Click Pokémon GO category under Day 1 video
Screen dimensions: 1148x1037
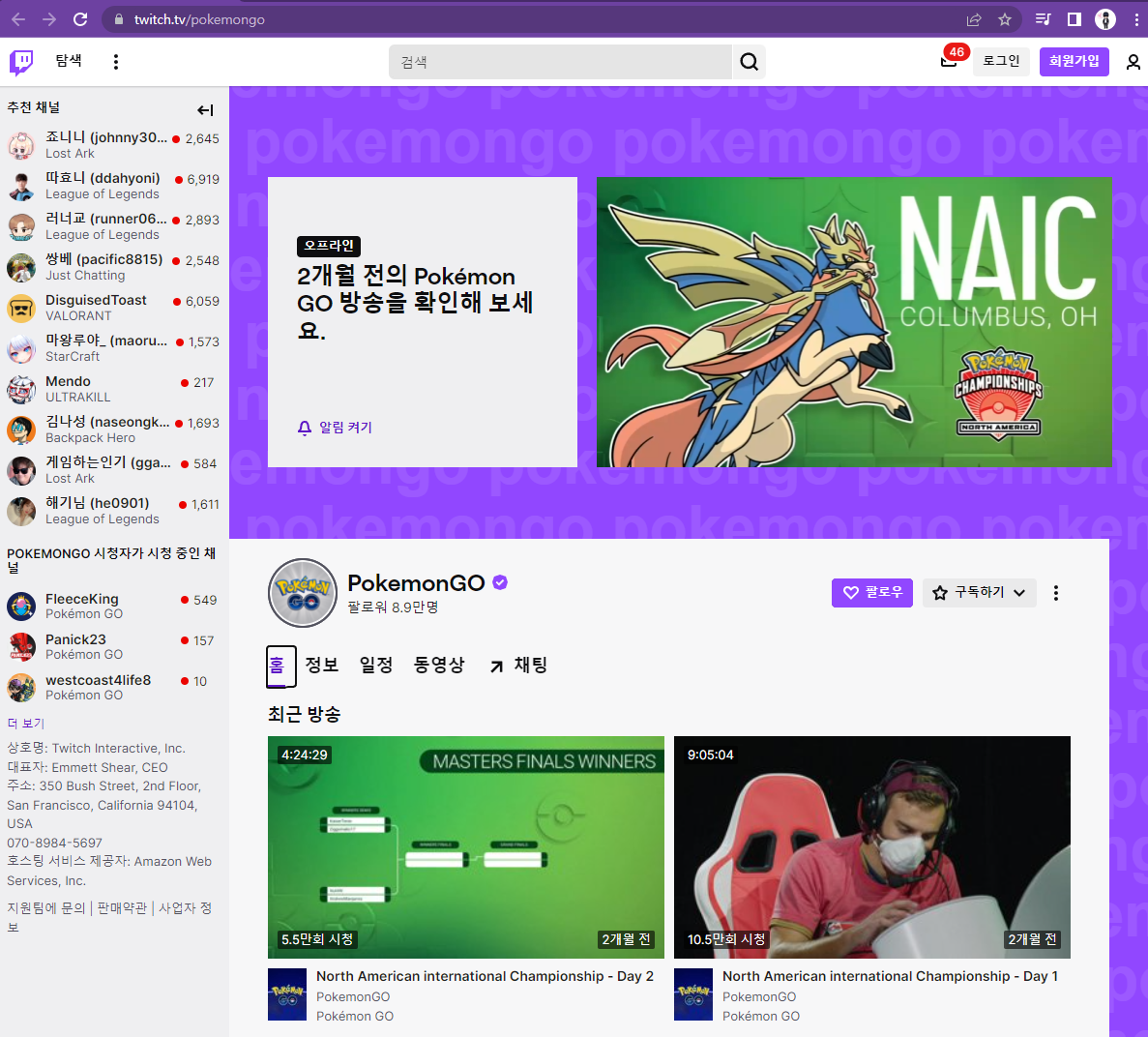761,1017
